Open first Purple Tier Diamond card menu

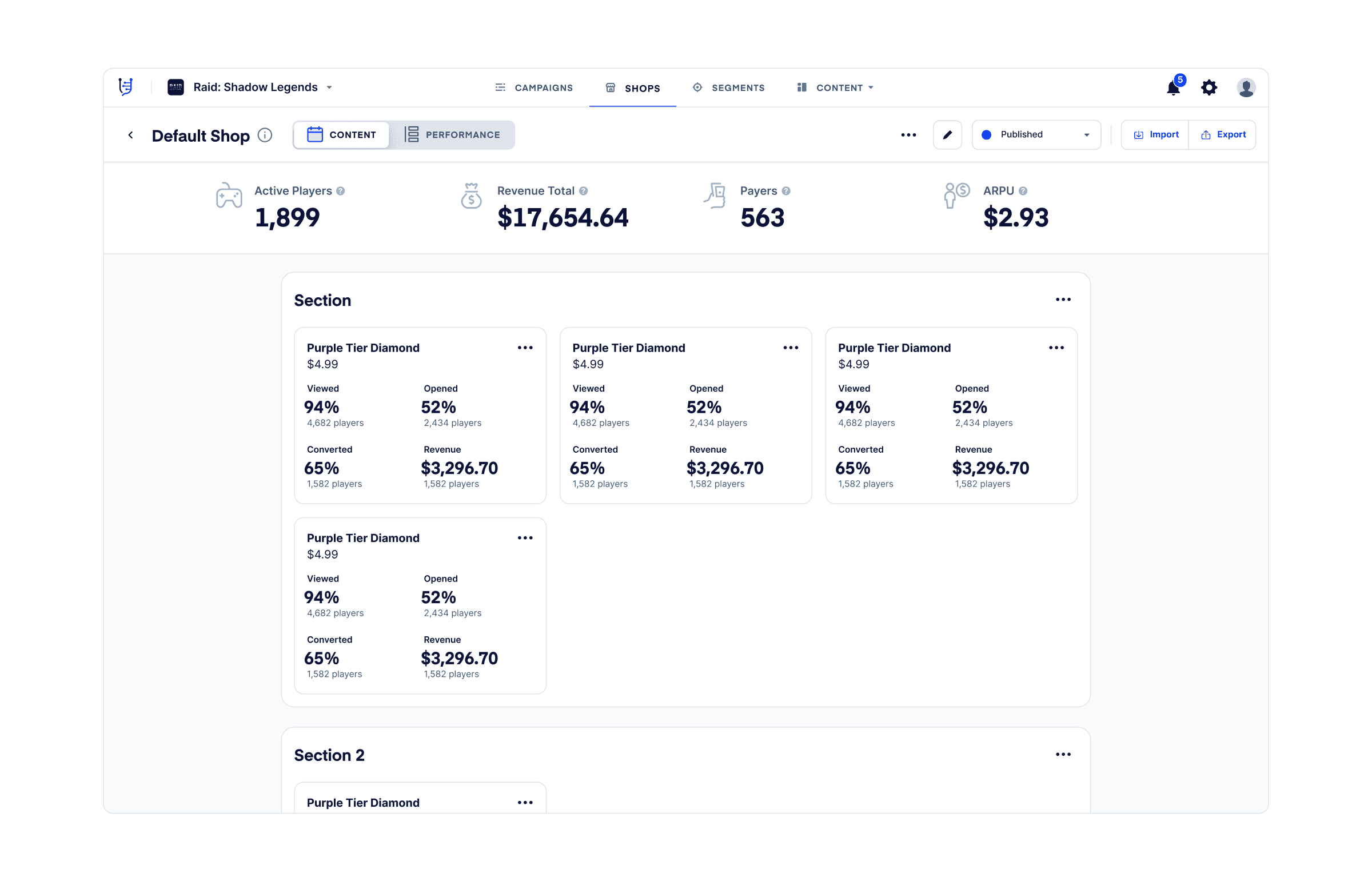point(525,348)
